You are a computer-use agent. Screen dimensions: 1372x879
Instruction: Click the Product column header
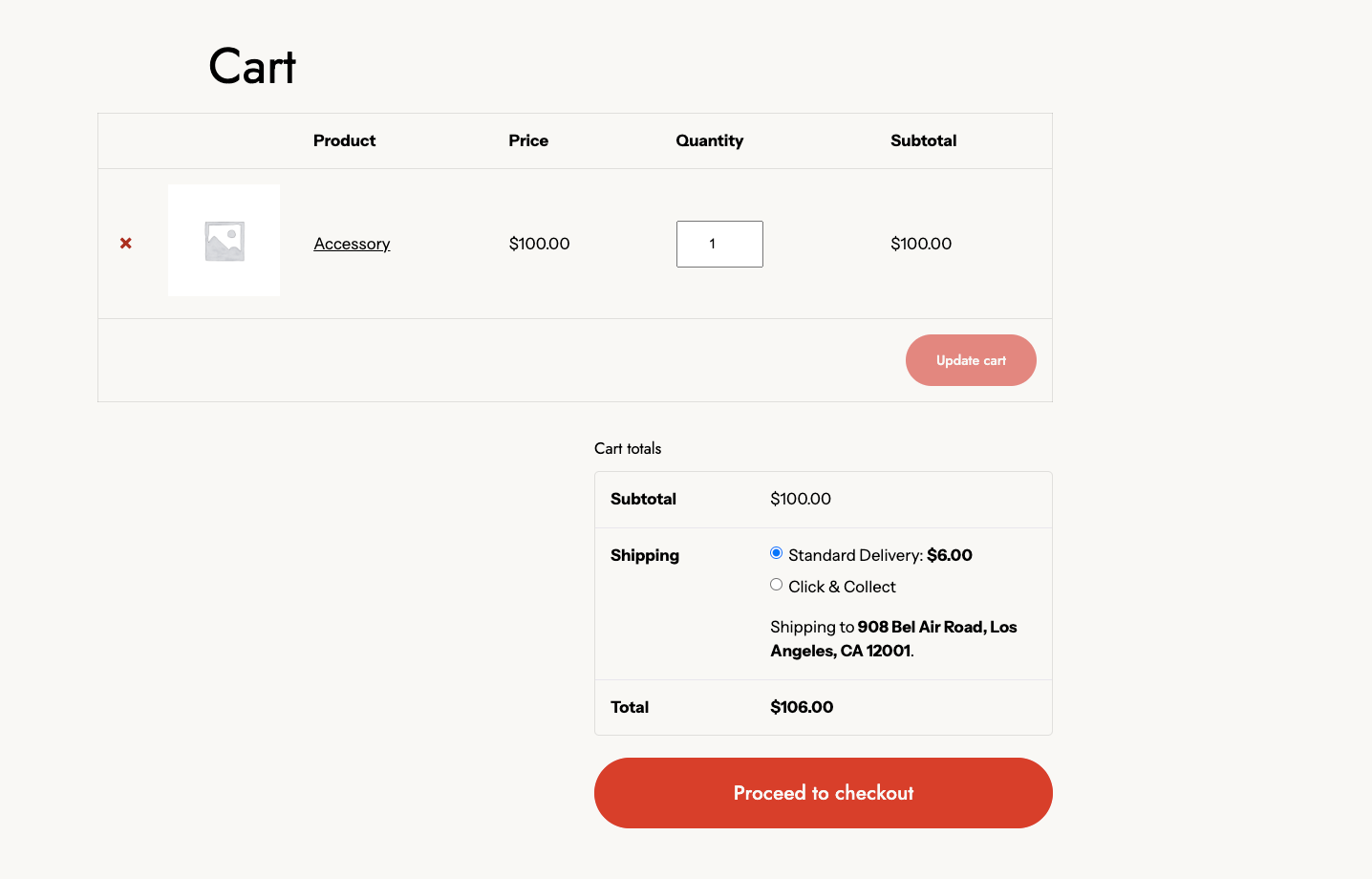click(344, 140)
